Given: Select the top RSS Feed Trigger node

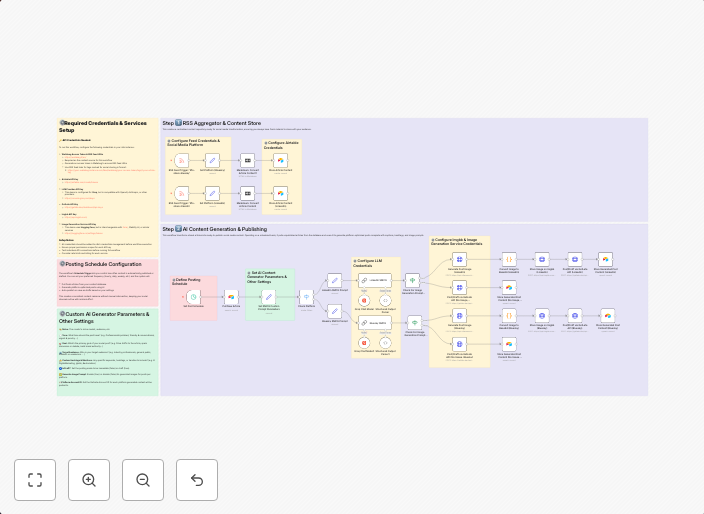Looking at the screenshot, I should (181, 160).
